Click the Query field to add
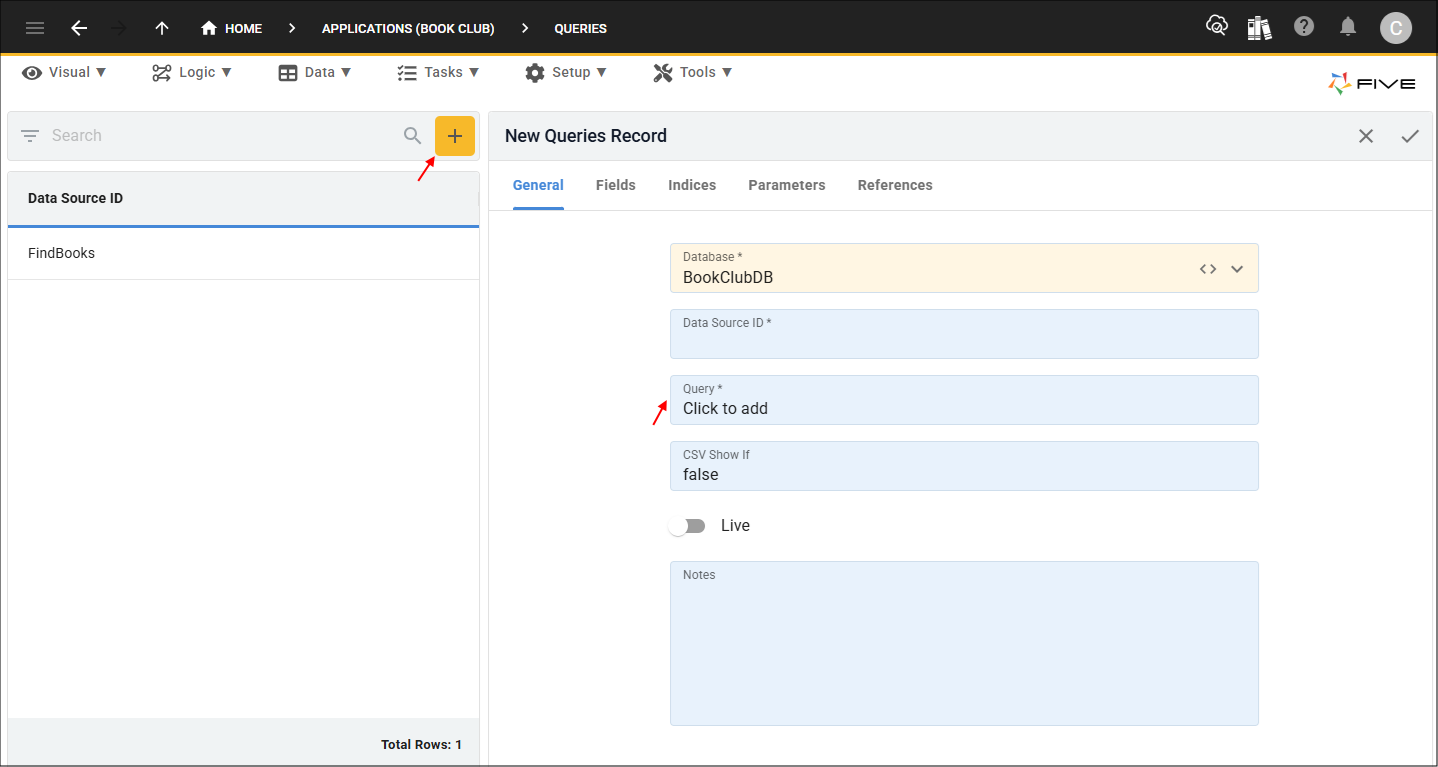 (x=964, y=400)
